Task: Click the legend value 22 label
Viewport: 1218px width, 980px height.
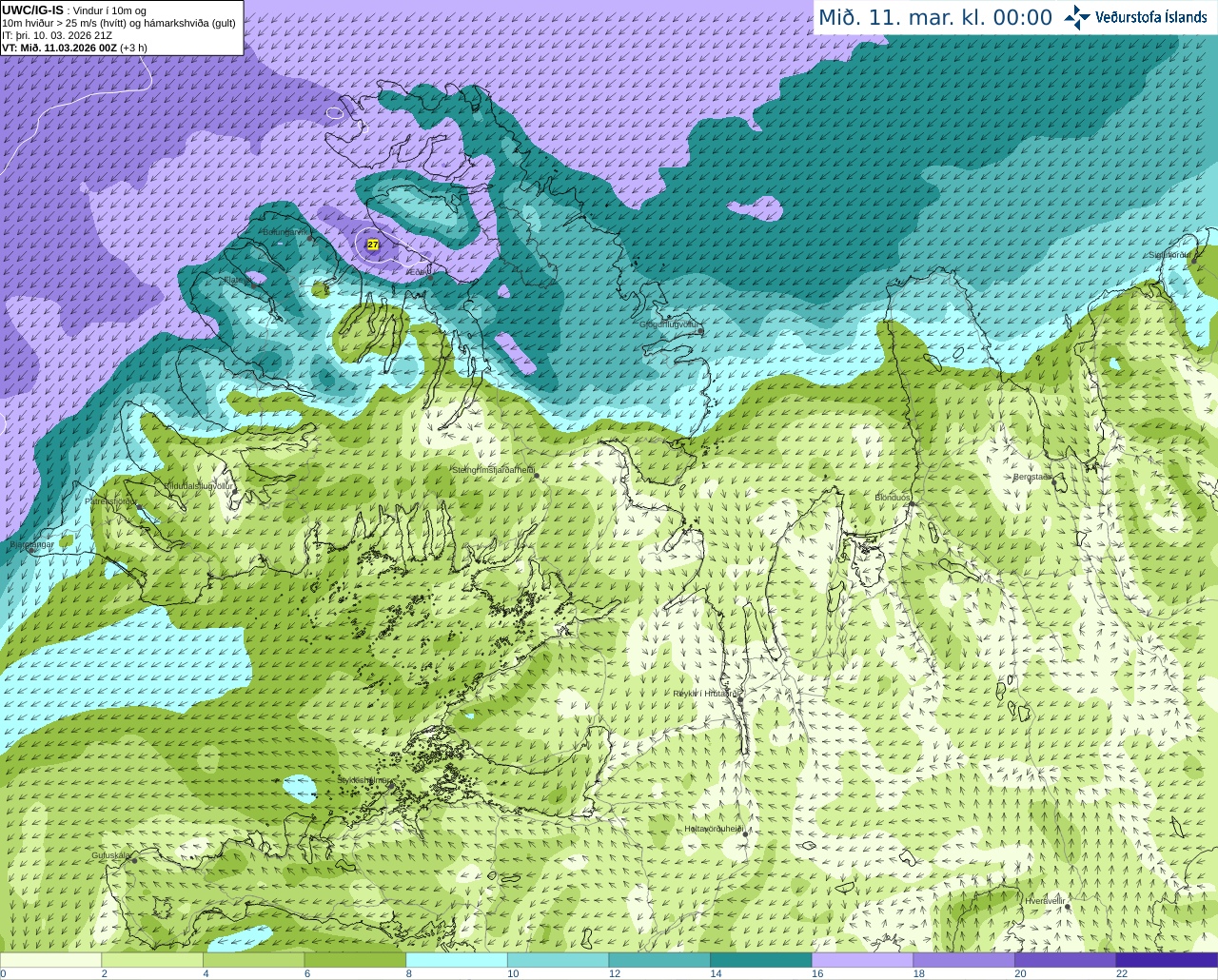Action: (x=1122, y=973)
